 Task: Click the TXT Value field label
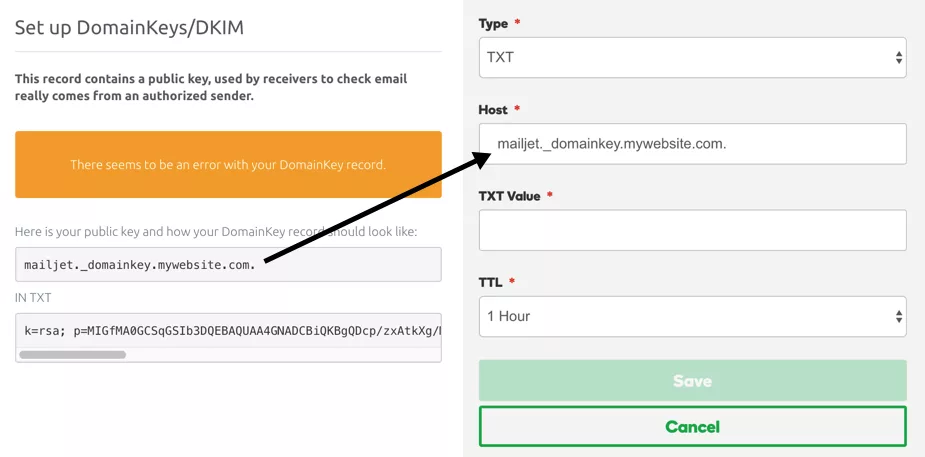point(510,196)
